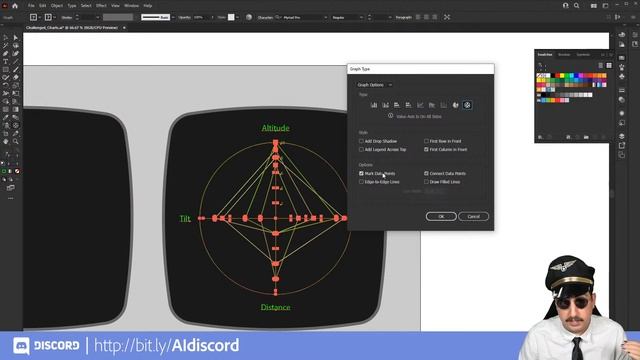Open the Arrange Documents icon

pyautogui.click(x=594, y=6)
